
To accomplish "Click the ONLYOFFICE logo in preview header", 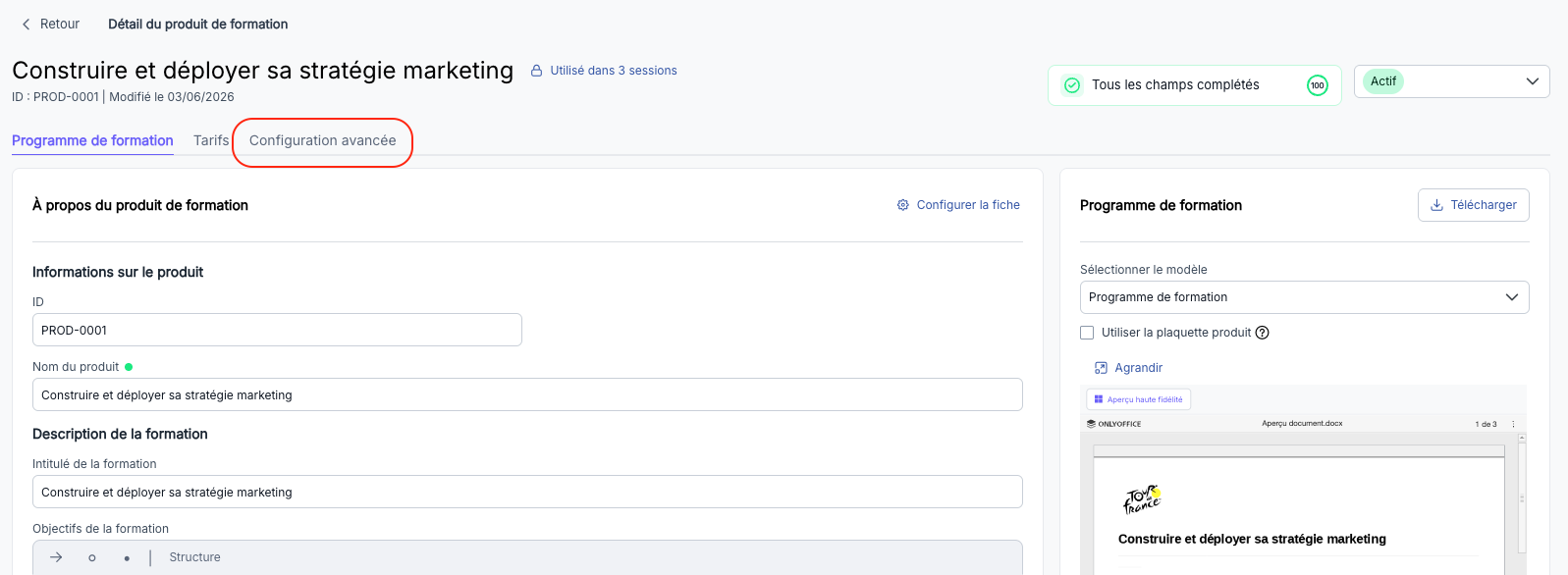I will point(1113,424).
